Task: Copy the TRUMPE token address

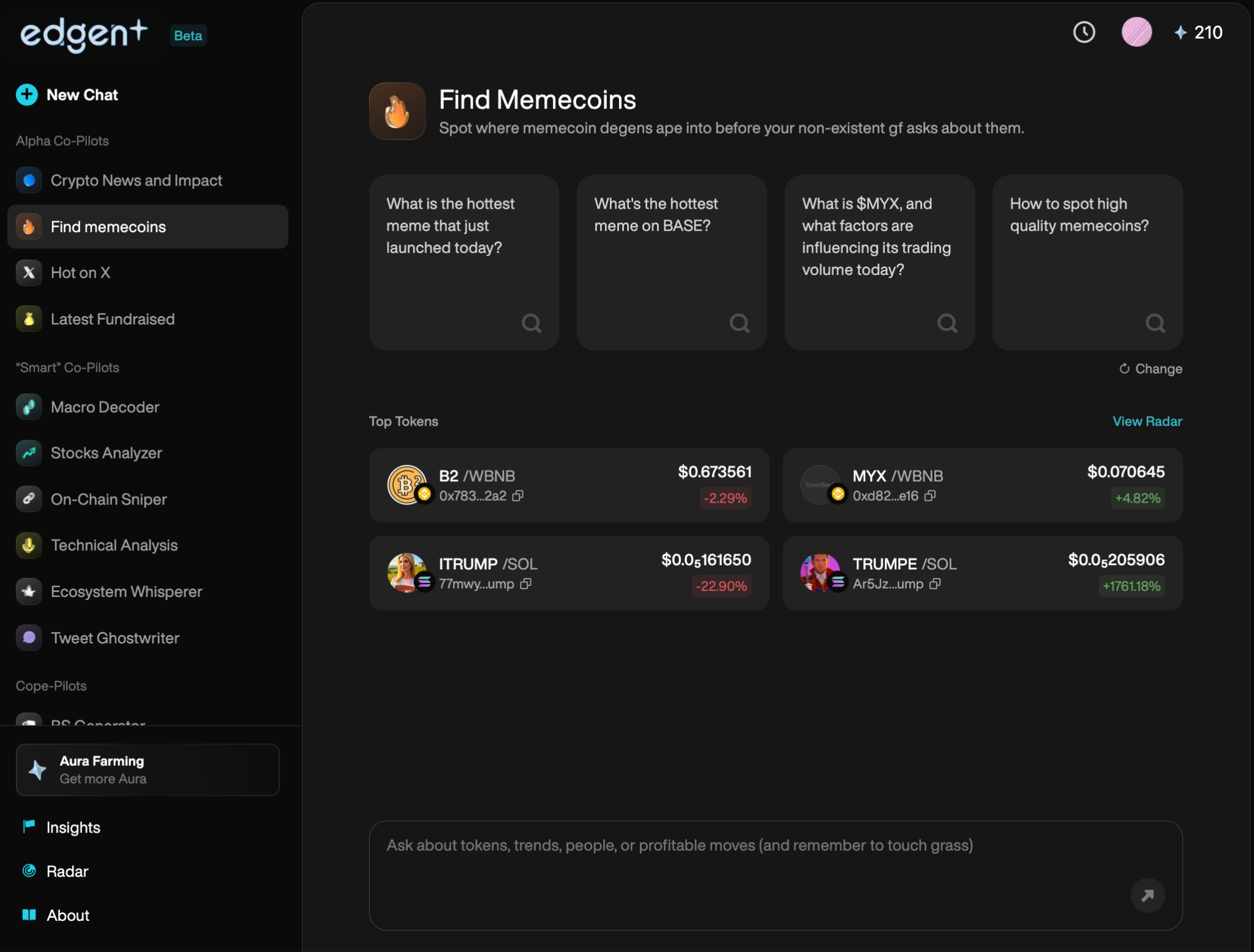Action: (934, 583)
